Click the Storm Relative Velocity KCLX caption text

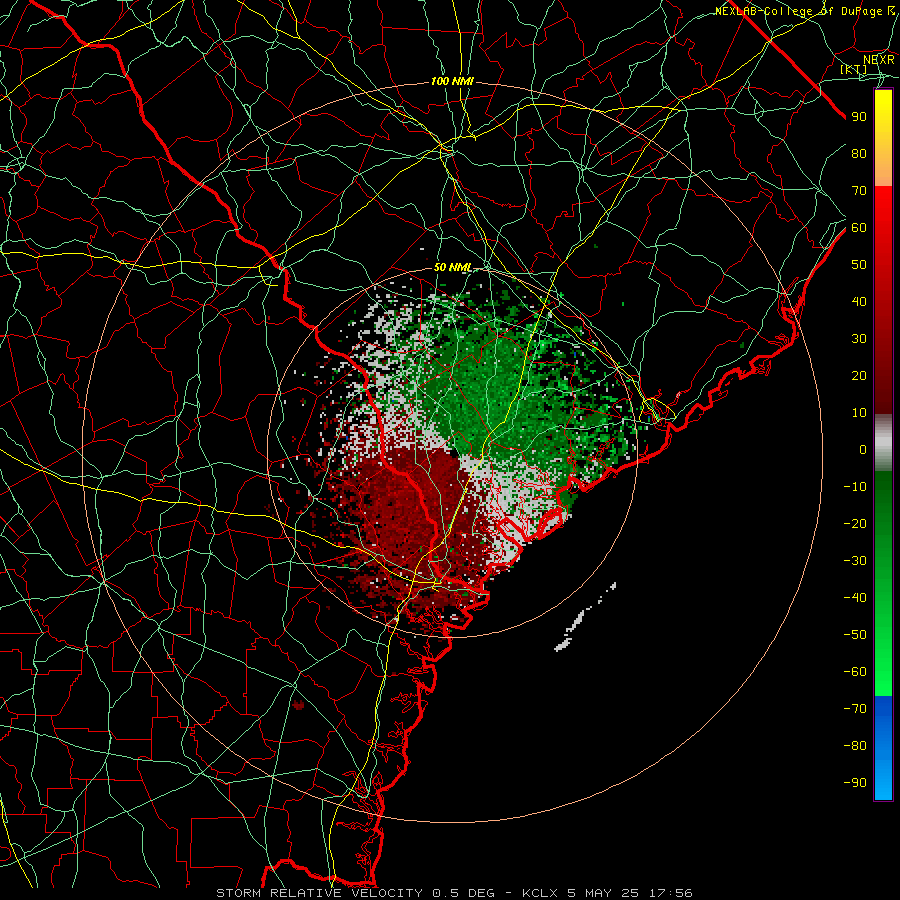click(x=454, y=893)
